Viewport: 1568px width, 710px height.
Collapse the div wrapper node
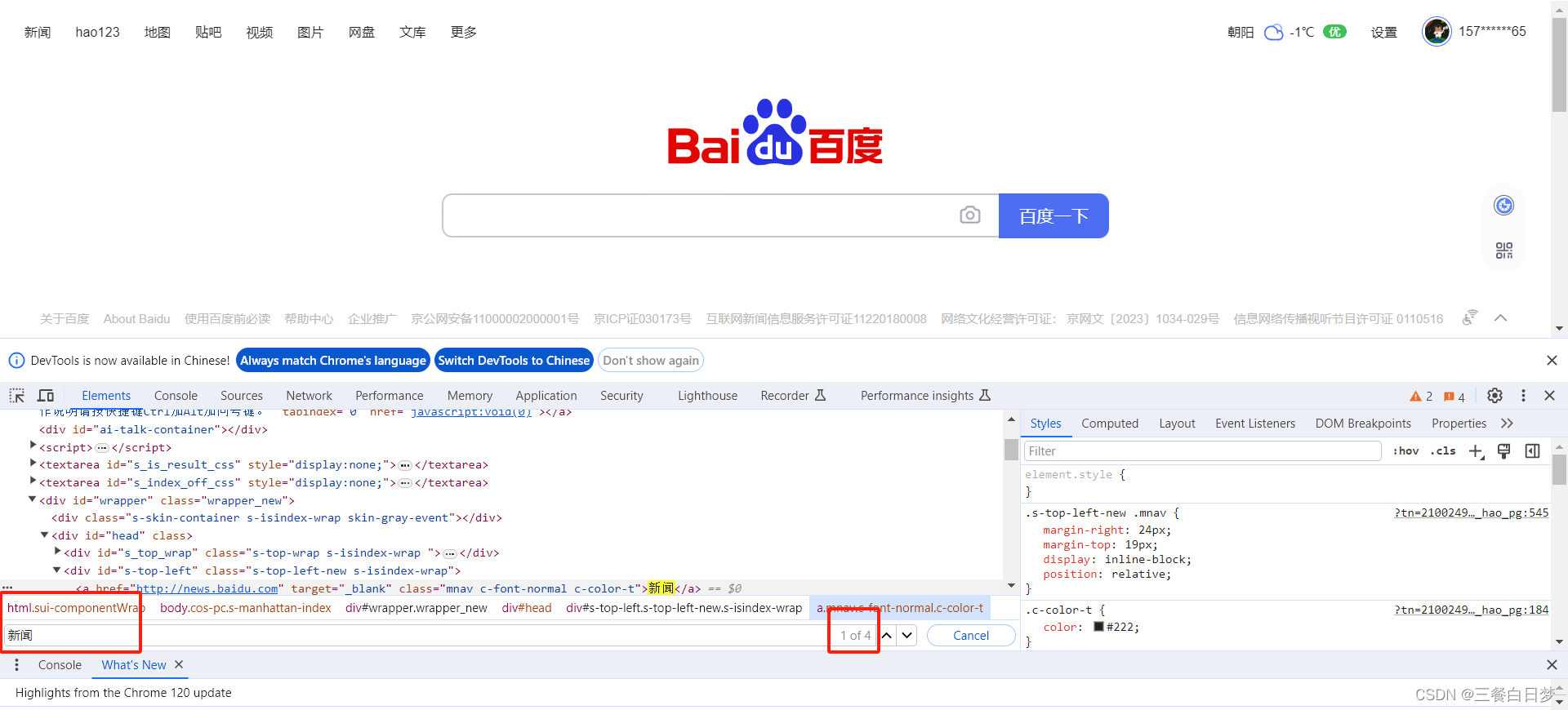click(x=33, y=499)
